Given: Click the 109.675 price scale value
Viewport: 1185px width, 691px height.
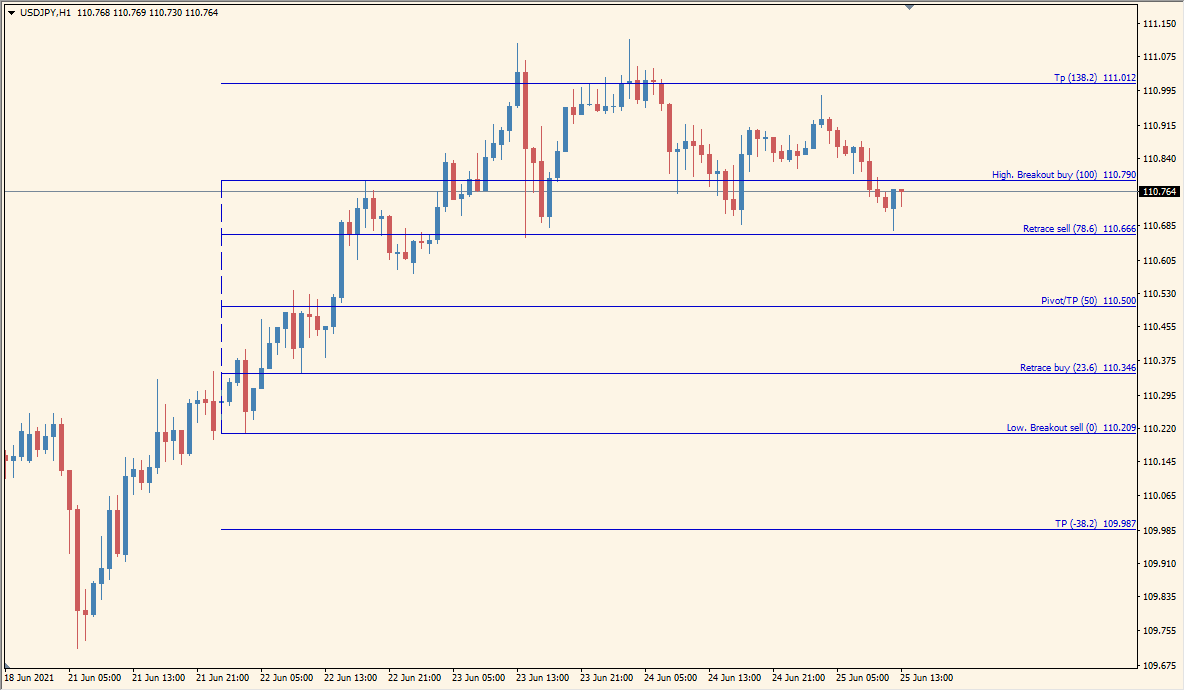Looking at the screenshot, I should tap(1159, 666).
